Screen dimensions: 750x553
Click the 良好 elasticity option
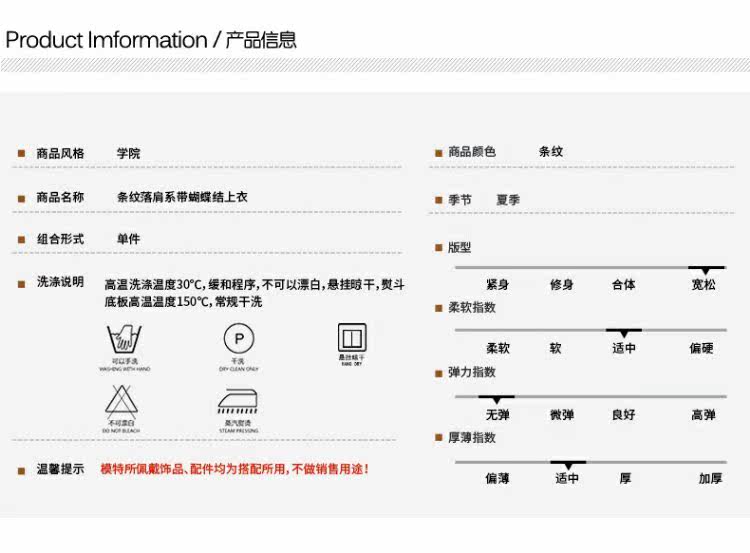(624, 415)
